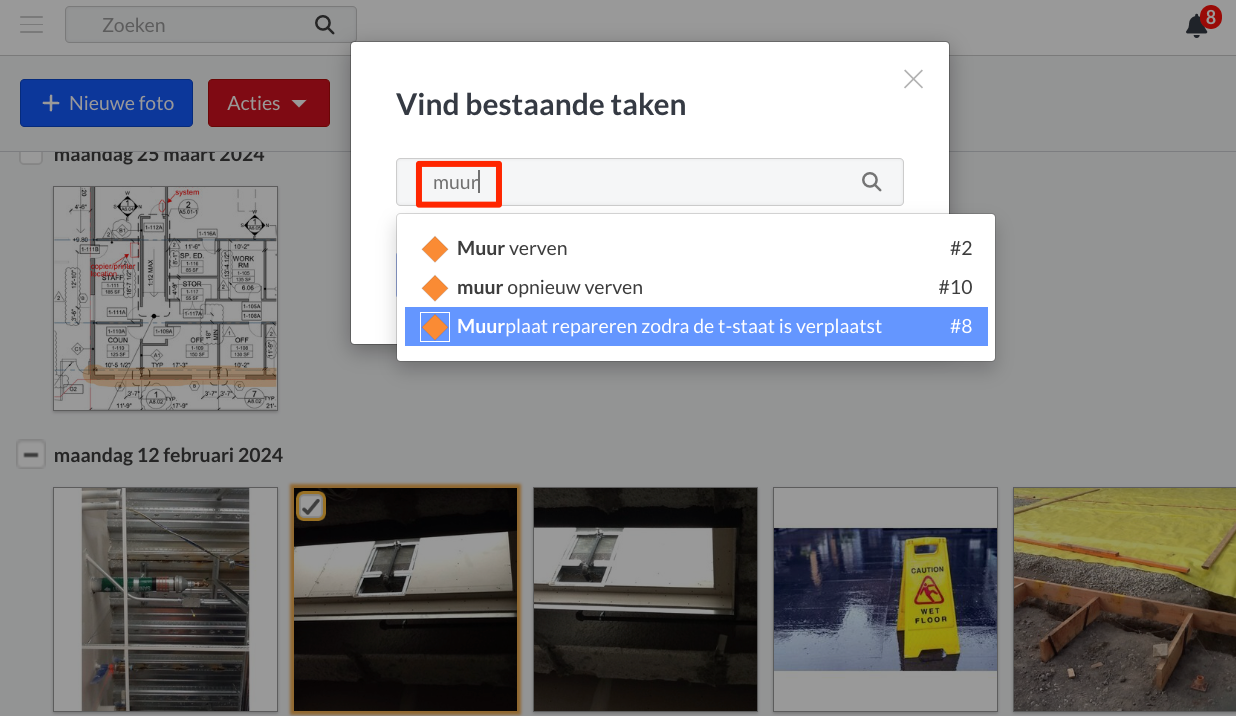Click the orange diamond beside 'muur opnieuw verven'
Screen dimensions: 1236x716
point(434,287)
